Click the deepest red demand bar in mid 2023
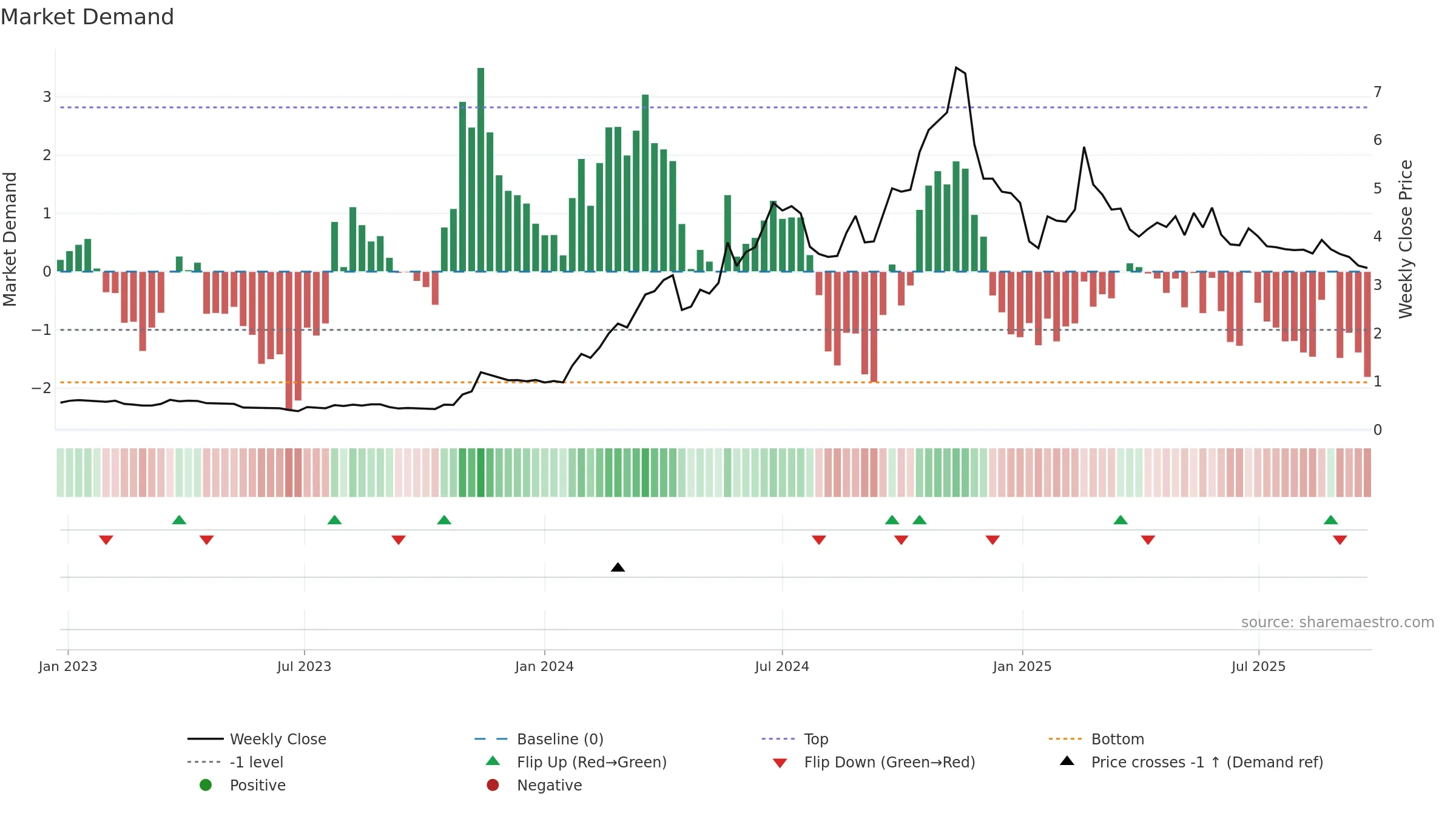Screen dimensions: 1456x819 pyautogui.click(x=289, y=340)
